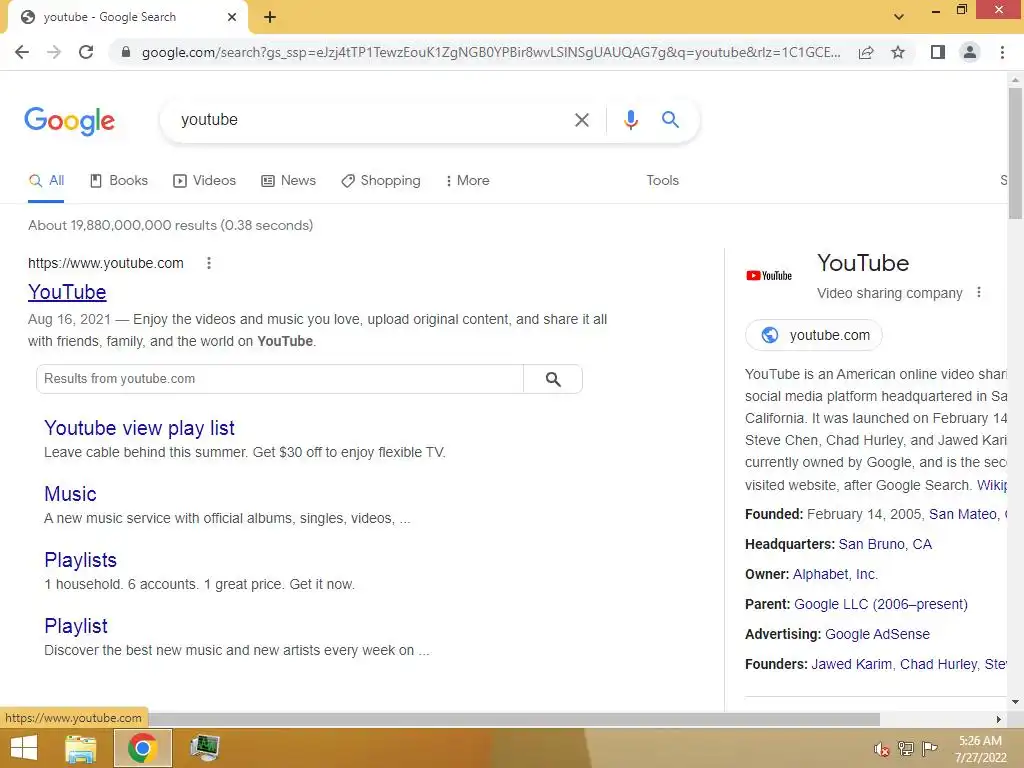Click the taskbar clock showing 5:26 AM
1024x768 pixels.
pyautogui.click(x=980, y=749)
